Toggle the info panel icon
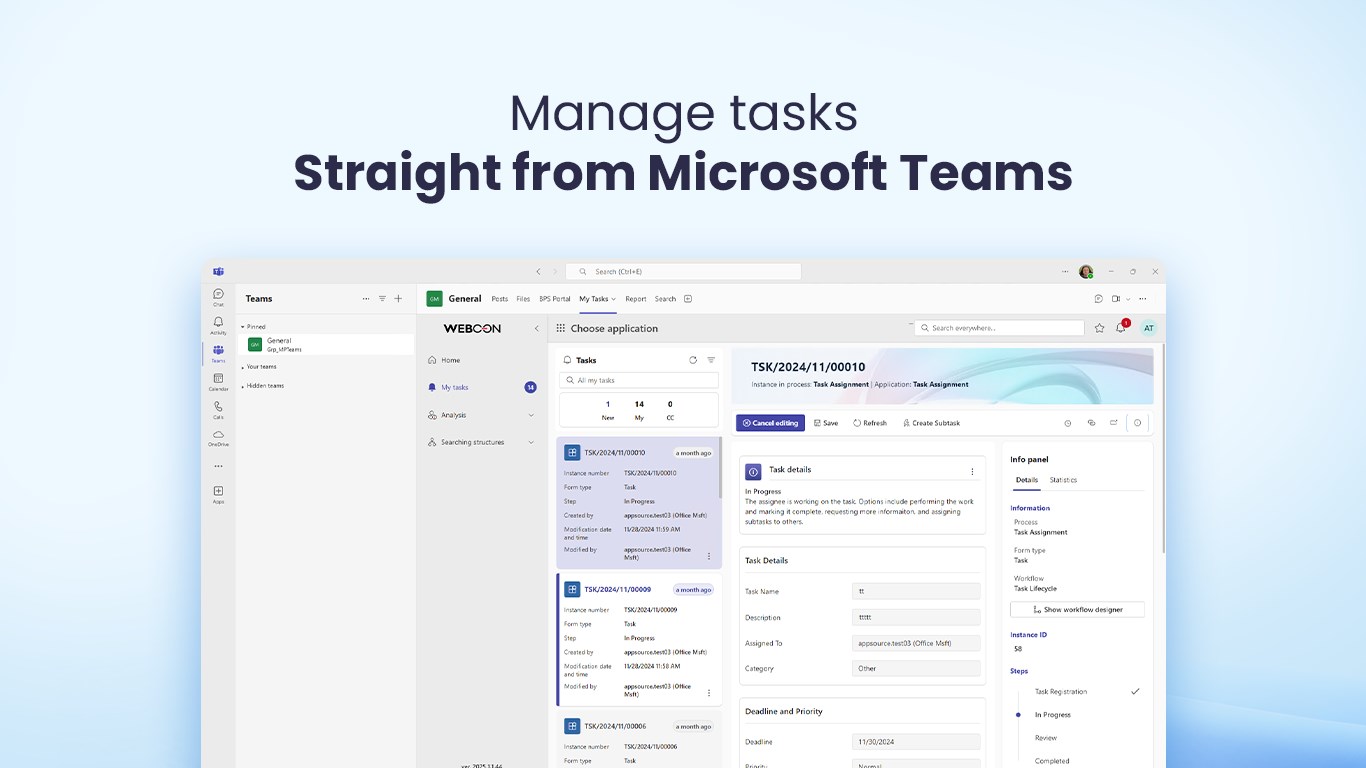 [1137, 423]
